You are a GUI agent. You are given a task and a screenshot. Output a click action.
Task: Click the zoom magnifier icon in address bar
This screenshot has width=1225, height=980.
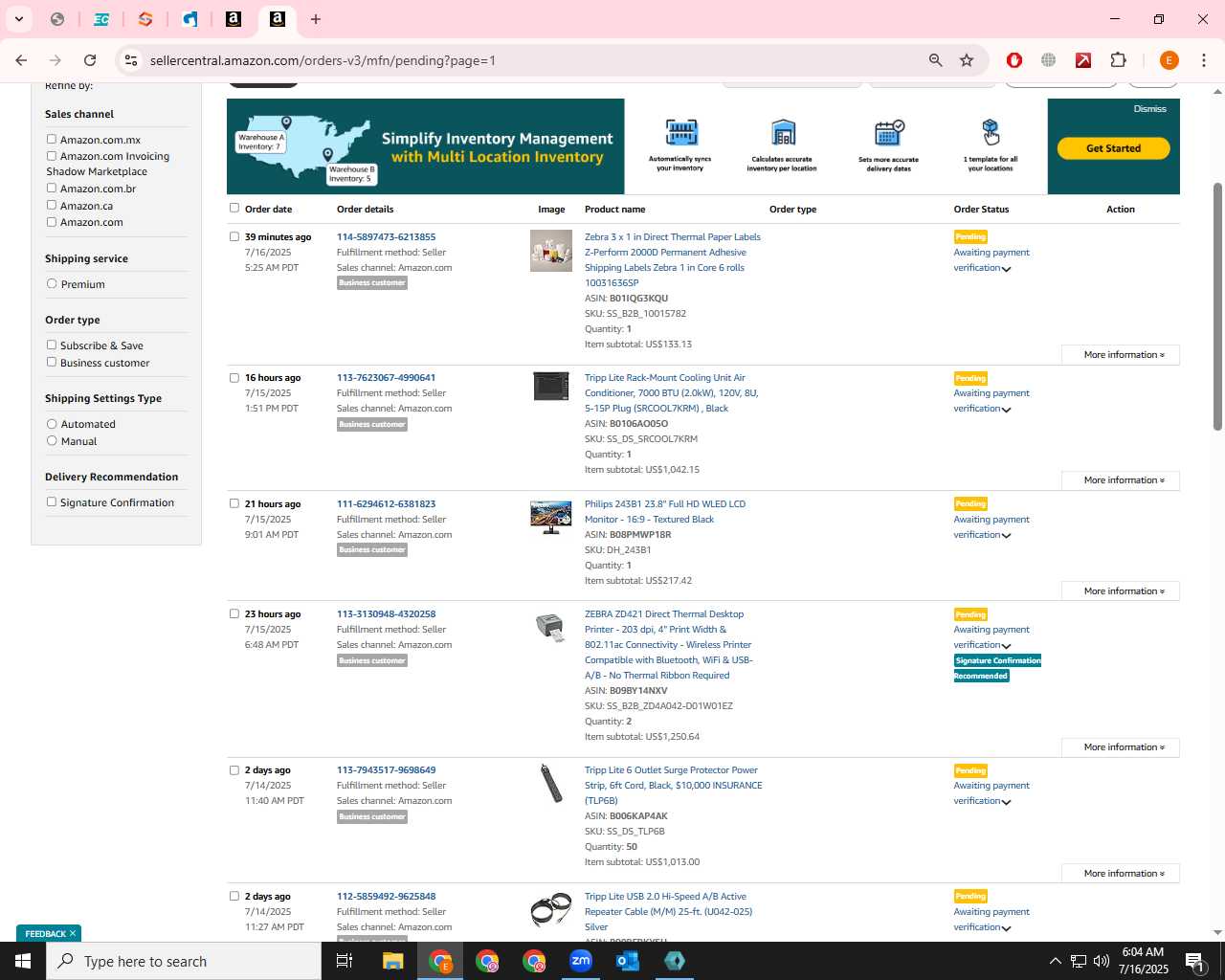tap(936, 60)
